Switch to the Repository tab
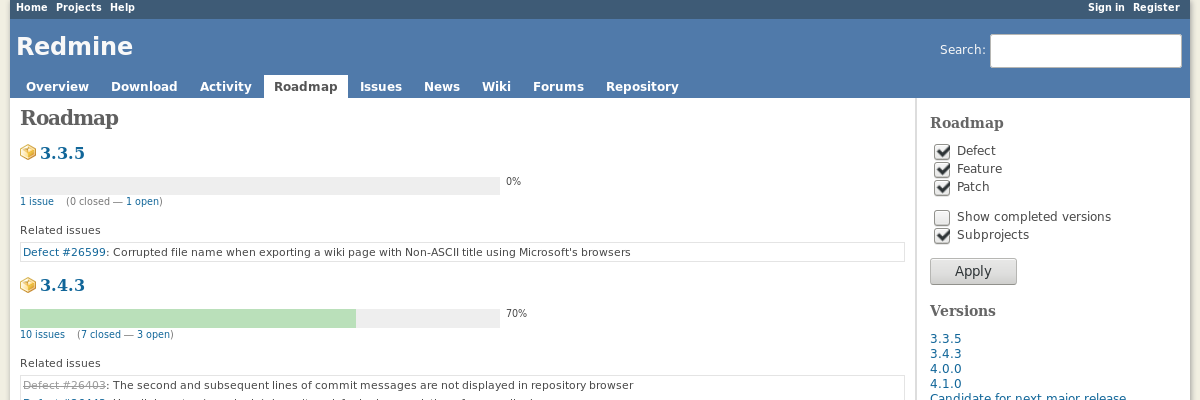The width and height of the screenshot is (1200, 400). 642,86
